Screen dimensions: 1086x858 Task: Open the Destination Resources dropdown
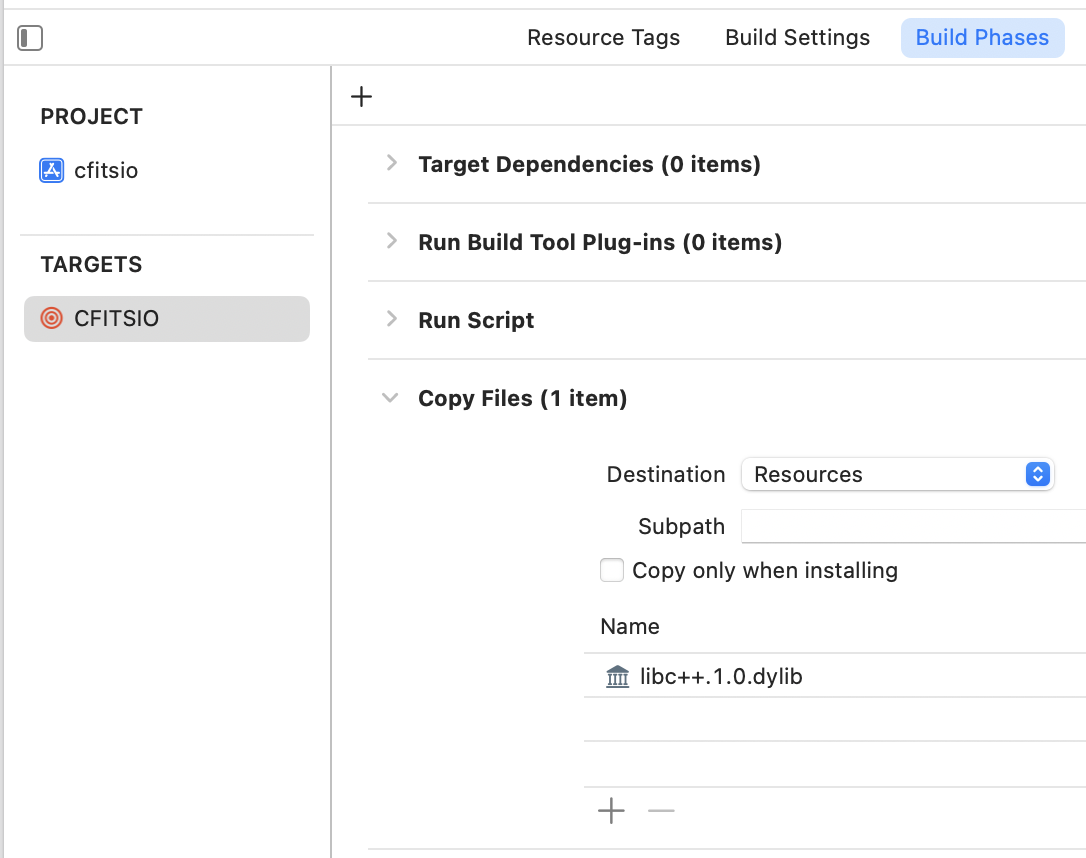click(x=897, y=475)
